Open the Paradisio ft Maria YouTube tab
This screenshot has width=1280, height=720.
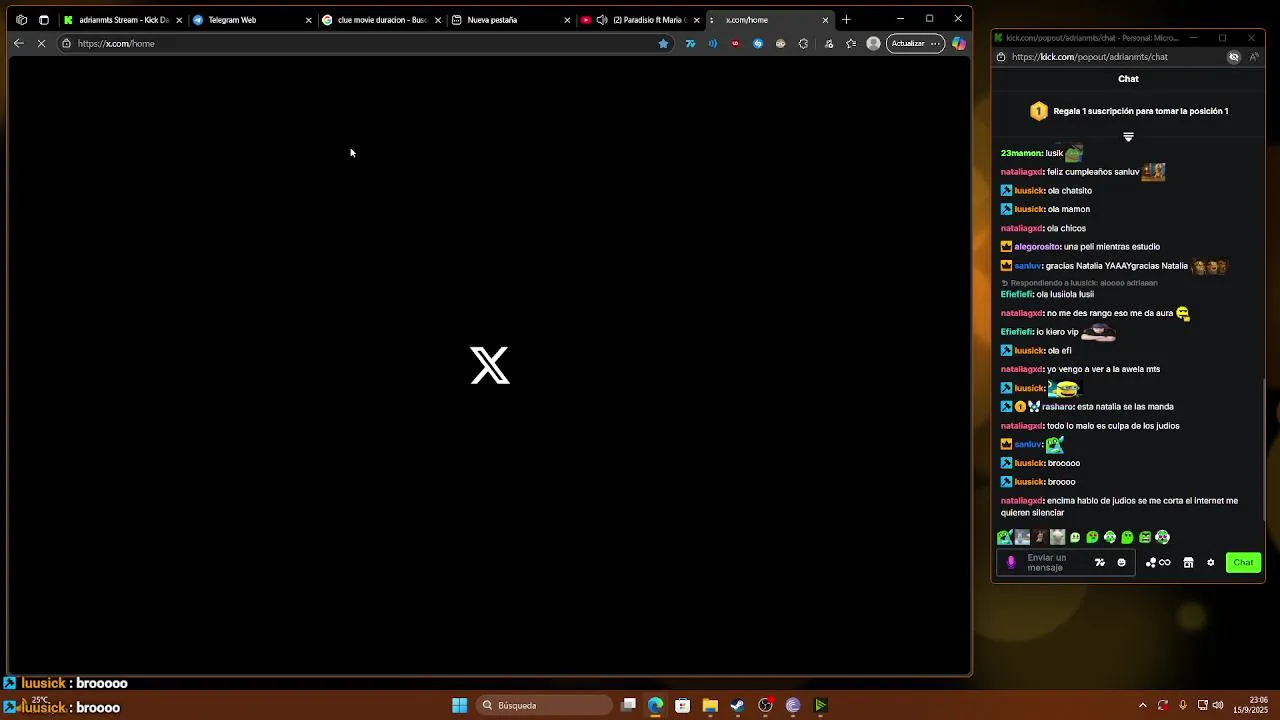click(638, 20)
